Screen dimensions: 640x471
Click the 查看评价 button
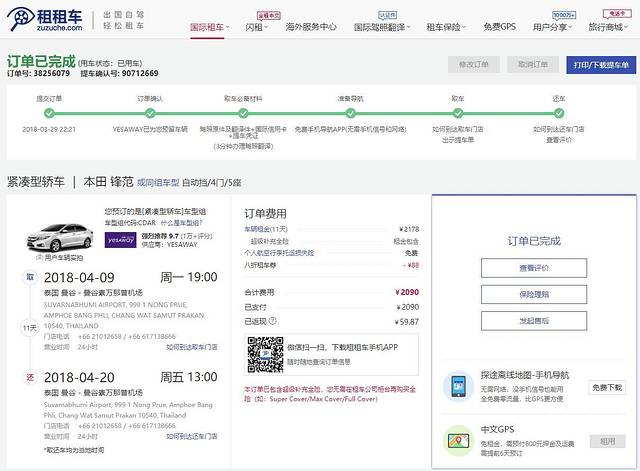[x=533, y=268]
